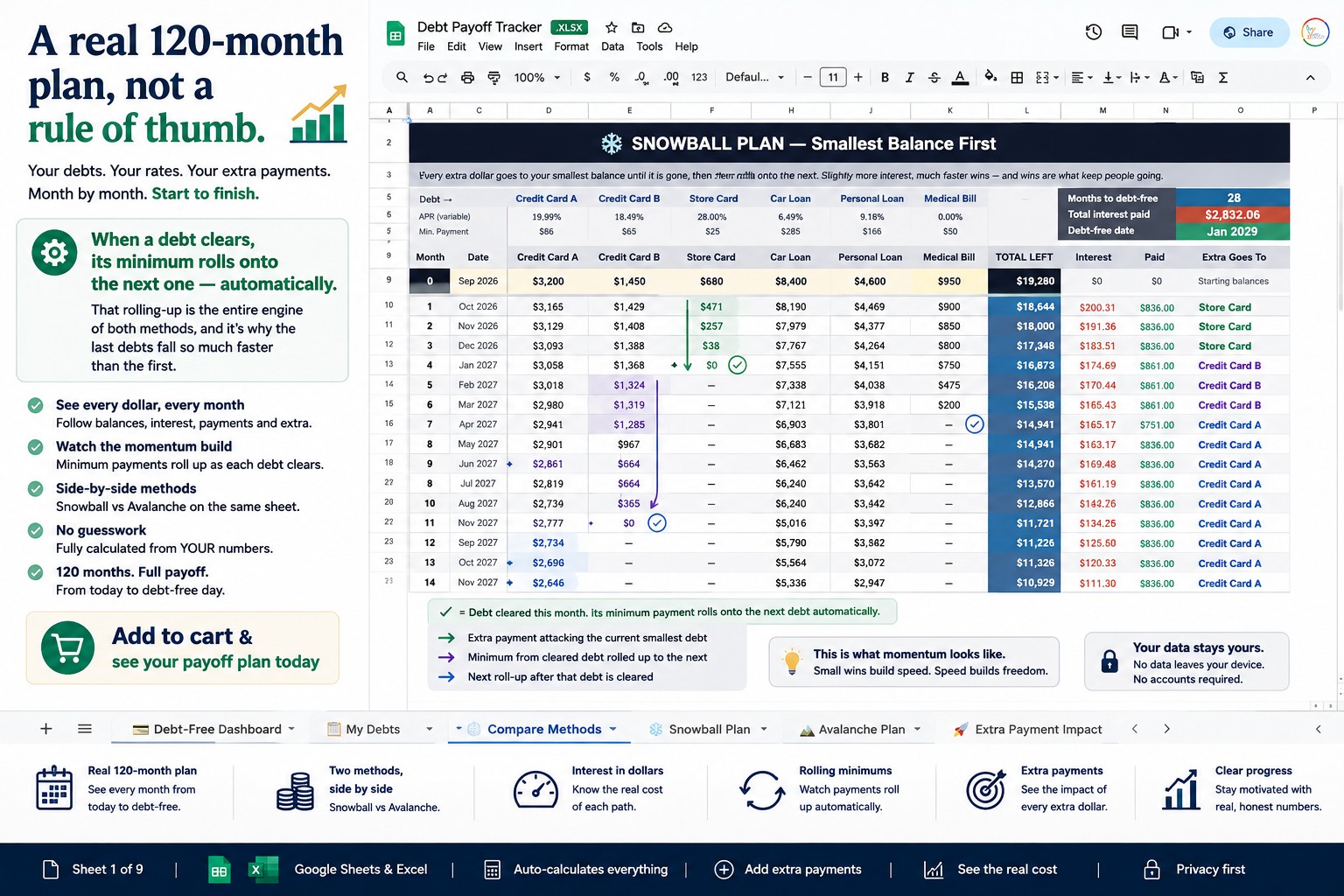Open version history clock icon
This screenshot has height=896, width=1344.
click(x=1094, y=32)
